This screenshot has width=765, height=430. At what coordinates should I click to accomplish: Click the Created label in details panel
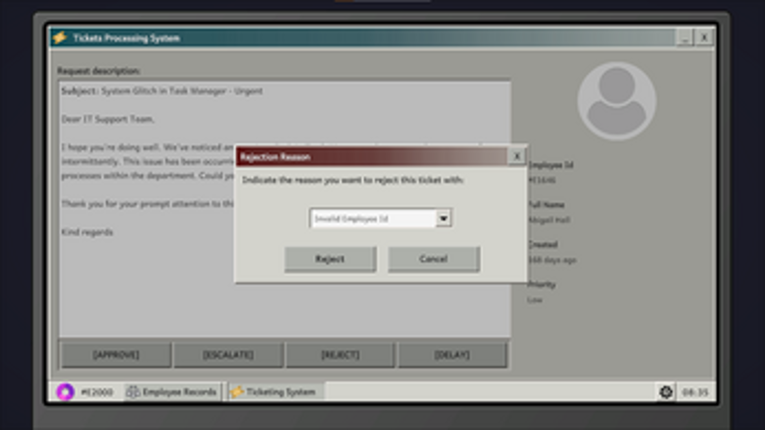click(x=543, y=245)
